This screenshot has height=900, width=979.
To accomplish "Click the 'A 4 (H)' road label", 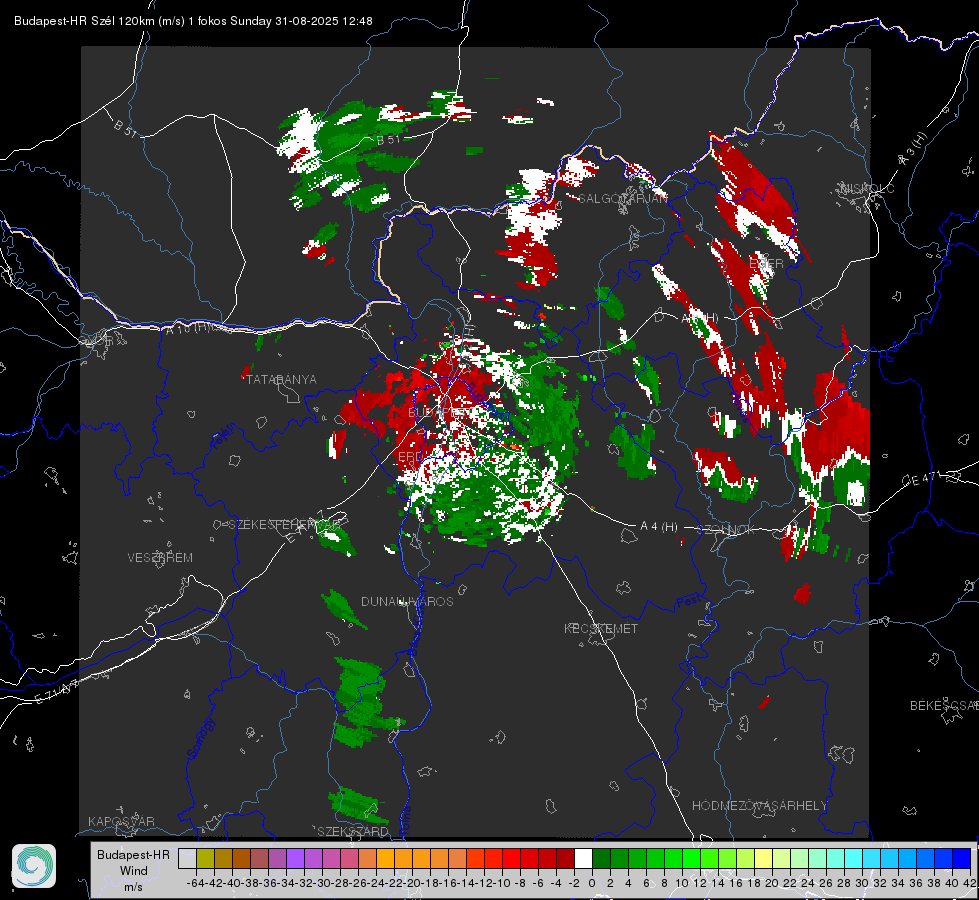I will point(659,527).
